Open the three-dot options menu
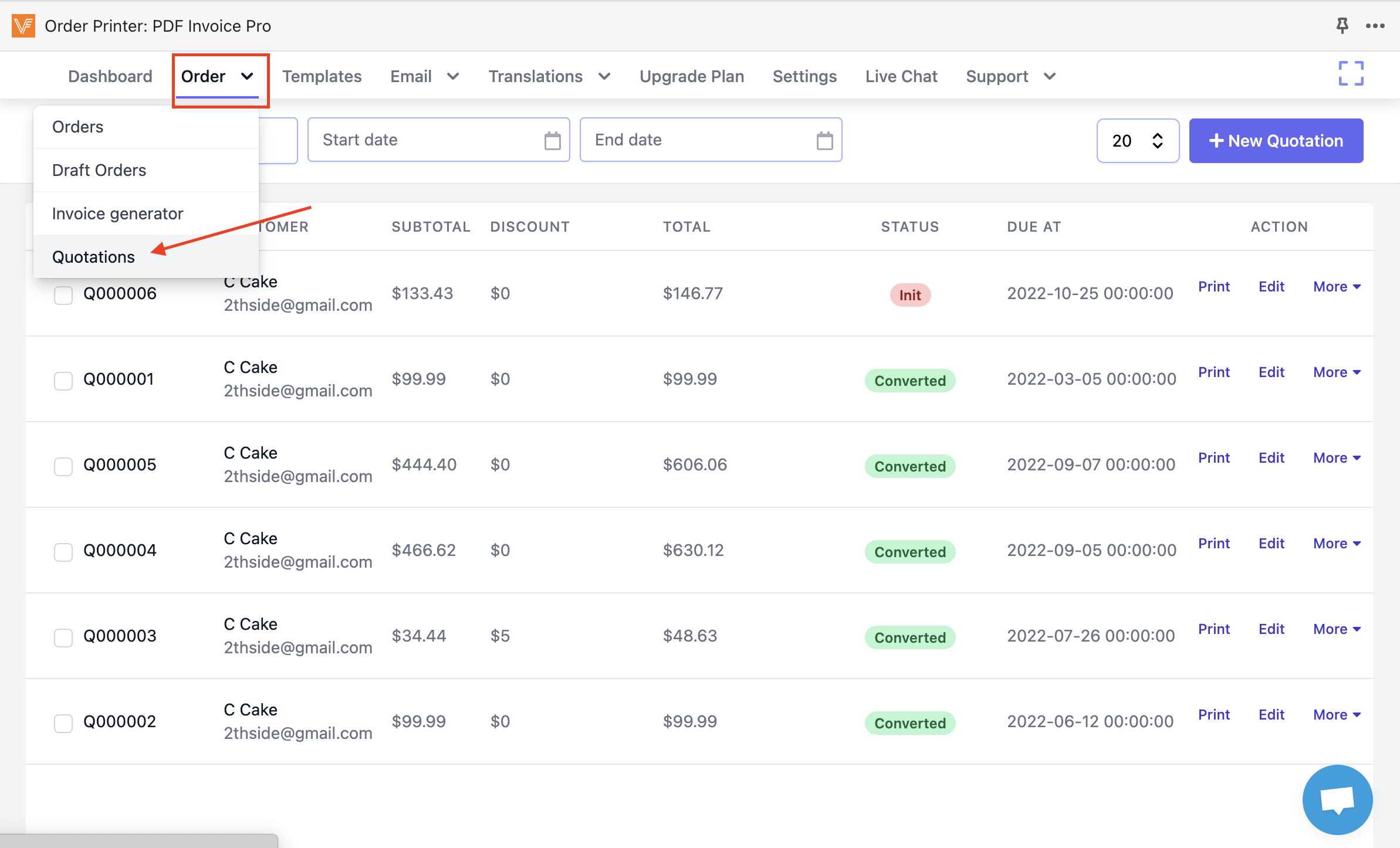The image size is (1400, 848). coord(1375,26)
